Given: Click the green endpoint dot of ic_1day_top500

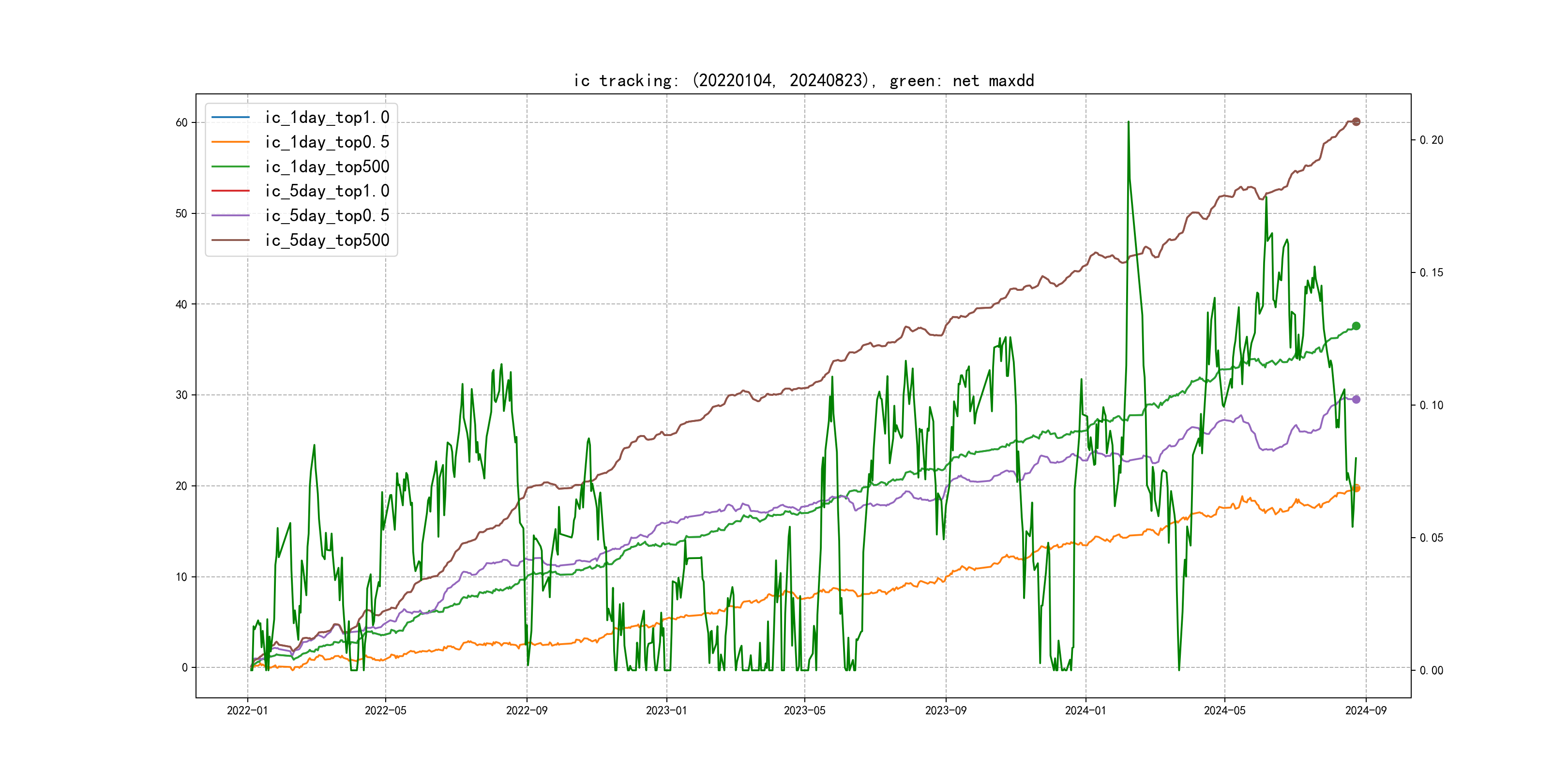Looking at the screenshot, I should coord(1356,326).
